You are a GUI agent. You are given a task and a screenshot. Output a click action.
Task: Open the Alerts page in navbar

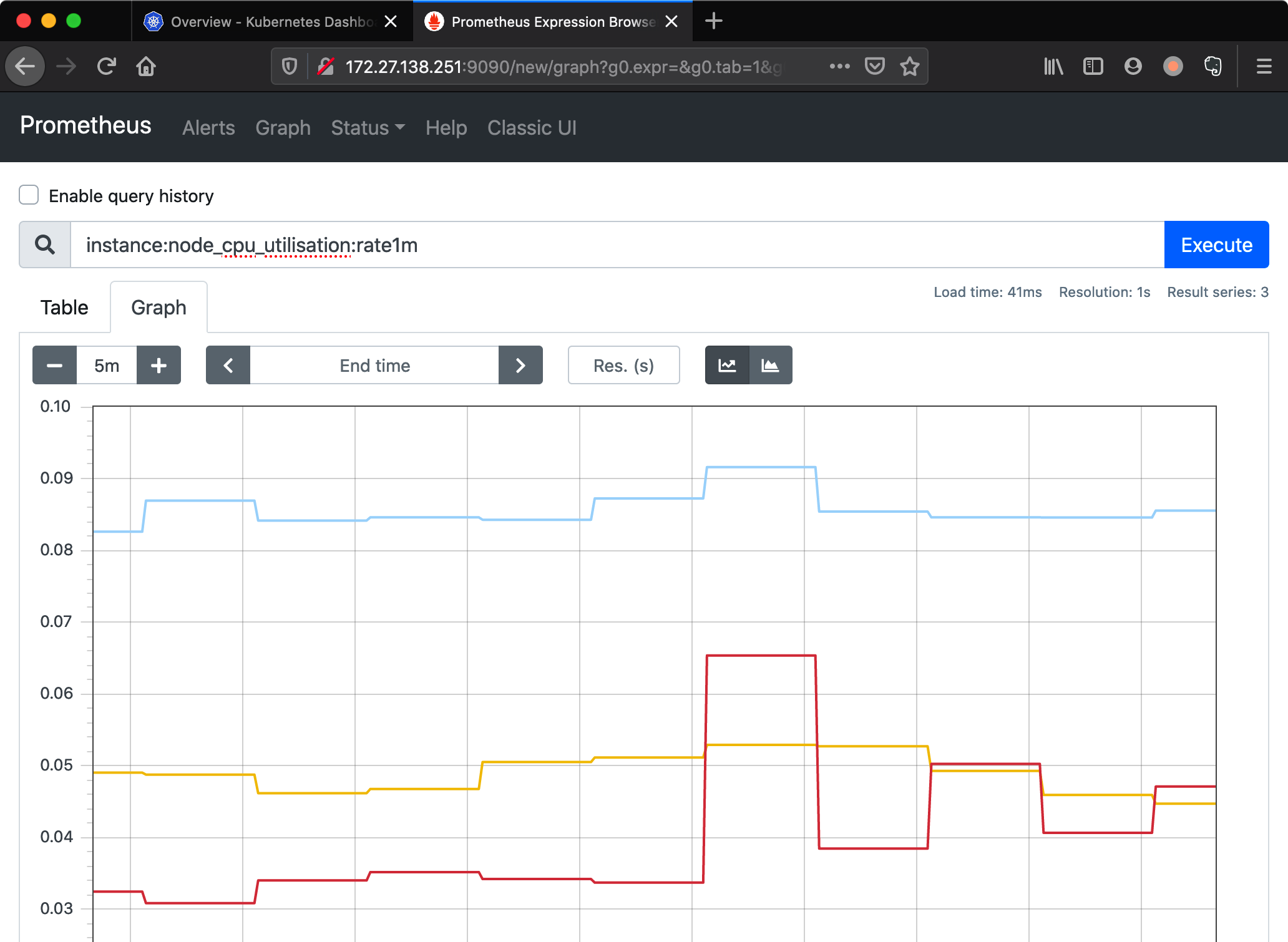coord(208,128)
